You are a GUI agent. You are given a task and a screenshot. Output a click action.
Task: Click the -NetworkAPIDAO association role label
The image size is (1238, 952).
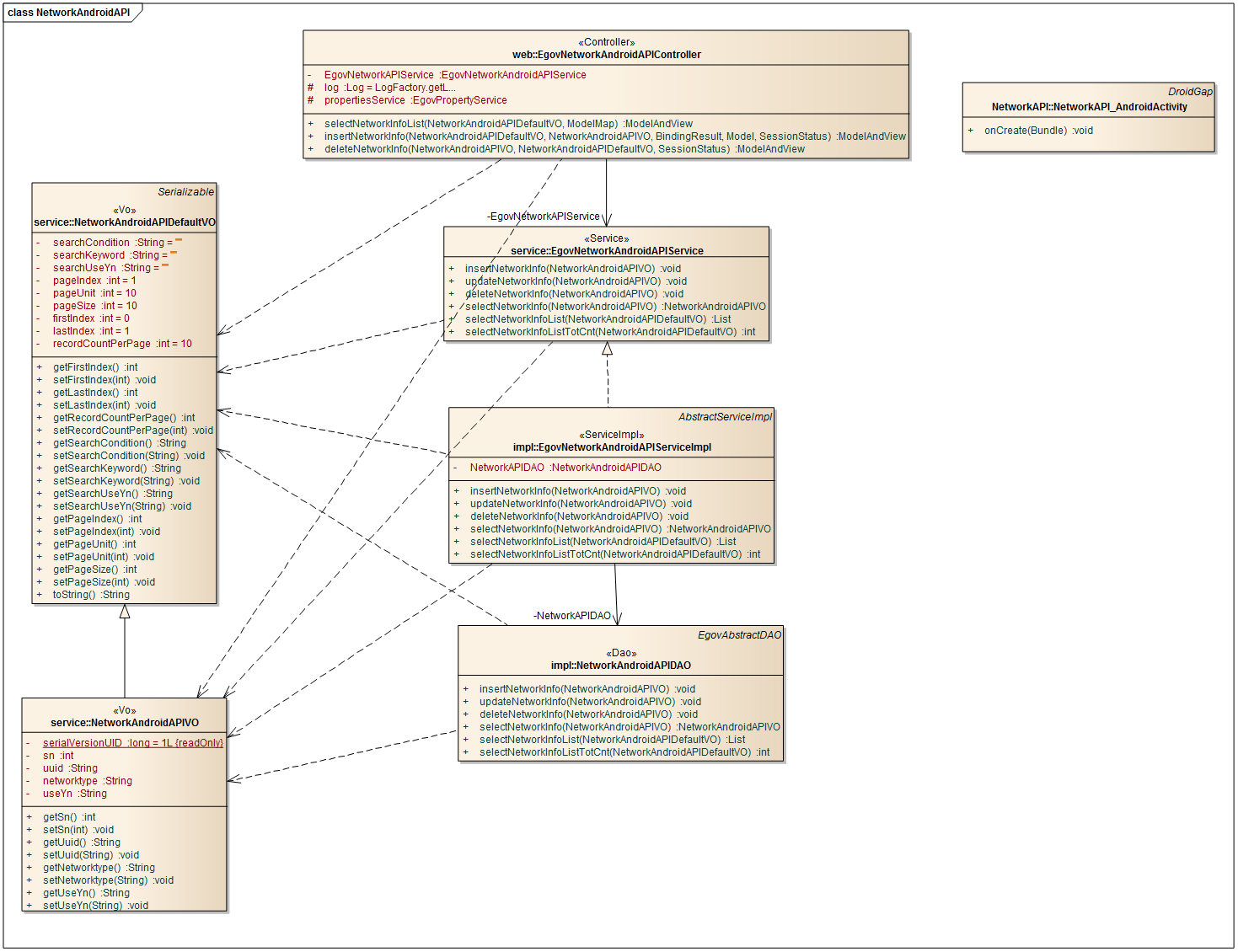tap(572, 616)
